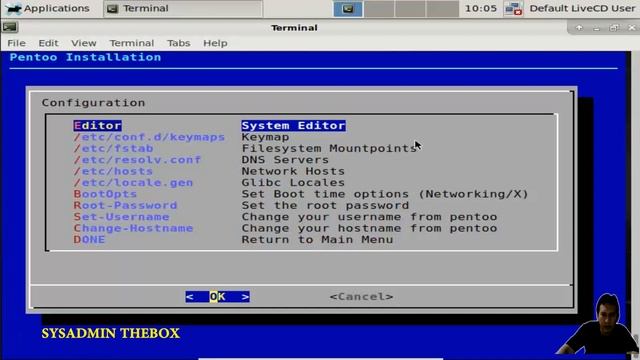The width and height of the screenshot is (640, 360).
Task: Click the terminal icon in taskbar button
Action: point(112,9)
